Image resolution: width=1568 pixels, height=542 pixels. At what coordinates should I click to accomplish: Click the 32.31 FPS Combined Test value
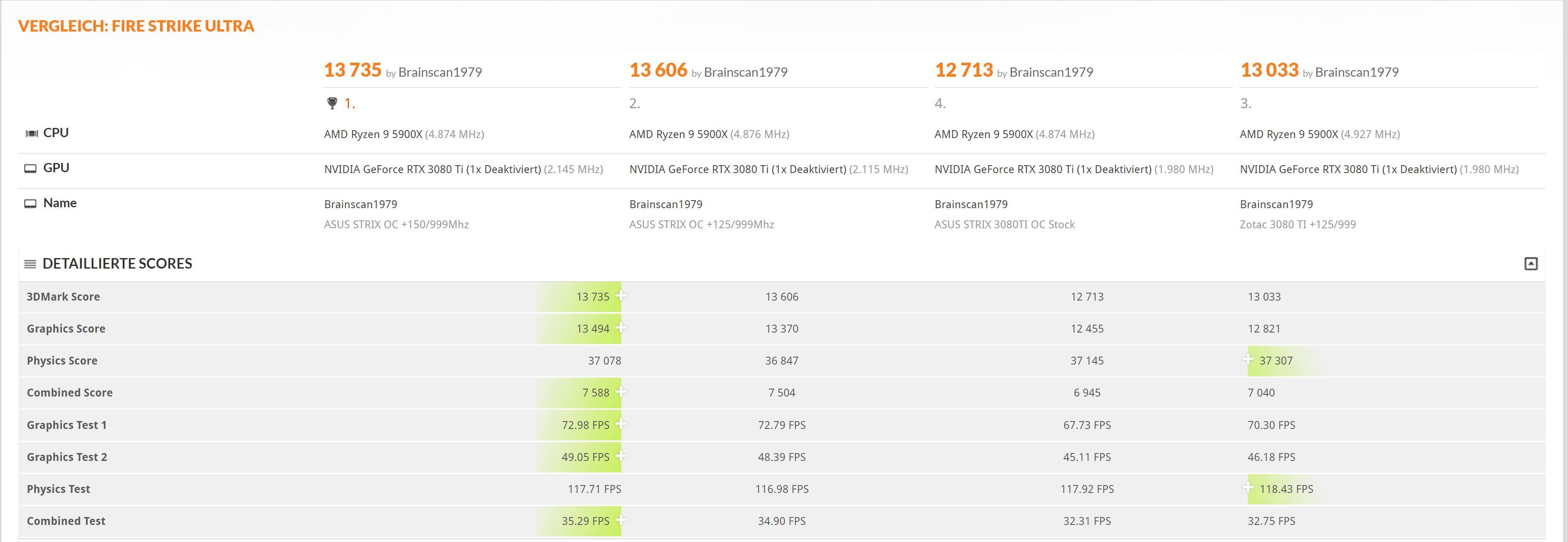coord(1087,521)
